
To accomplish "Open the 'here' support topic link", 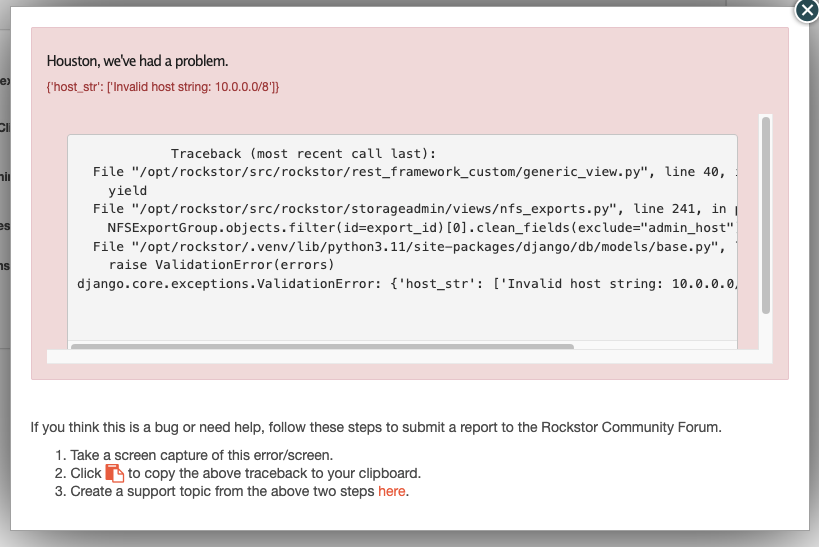I will tap(392, 492).
